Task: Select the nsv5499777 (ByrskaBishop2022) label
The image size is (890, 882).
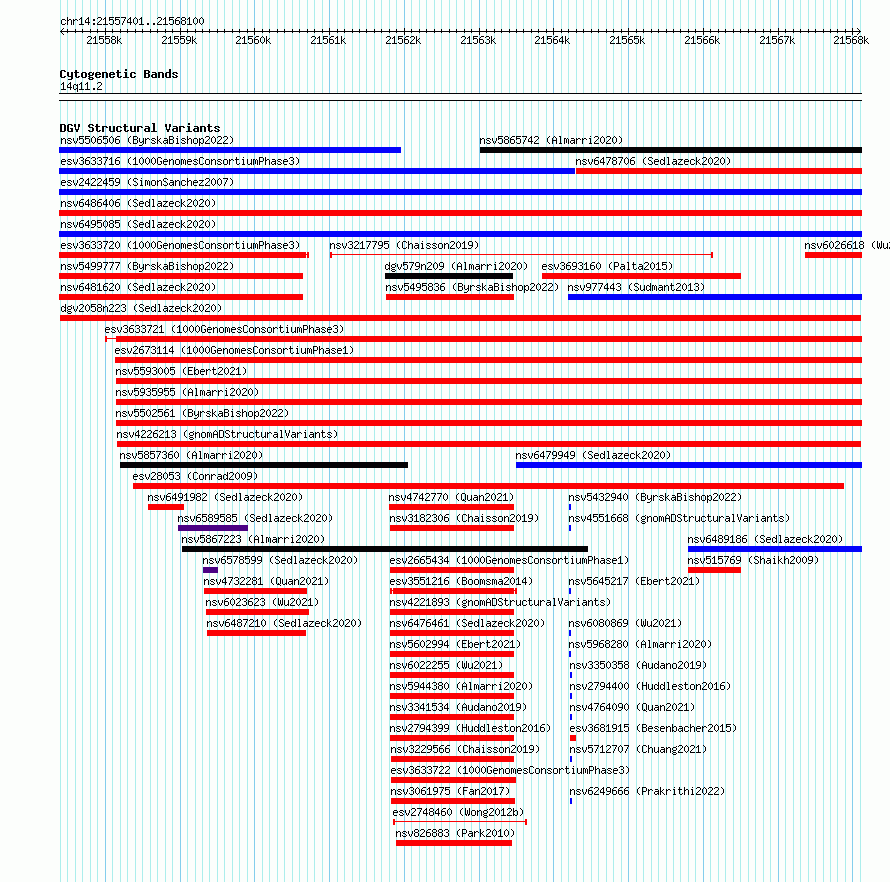Action: click(x=147, y=266)
